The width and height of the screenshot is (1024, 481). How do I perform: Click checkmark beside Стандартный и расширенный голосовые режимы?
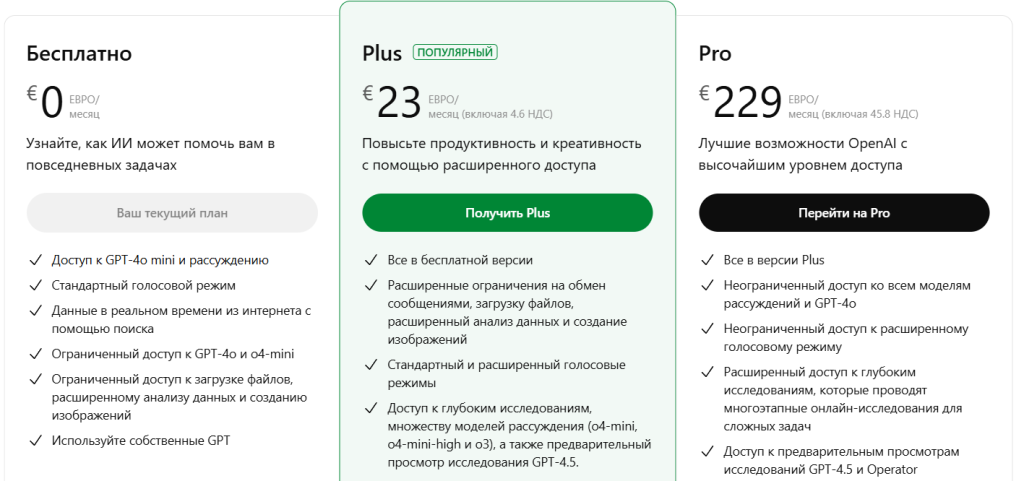(371, 365)
